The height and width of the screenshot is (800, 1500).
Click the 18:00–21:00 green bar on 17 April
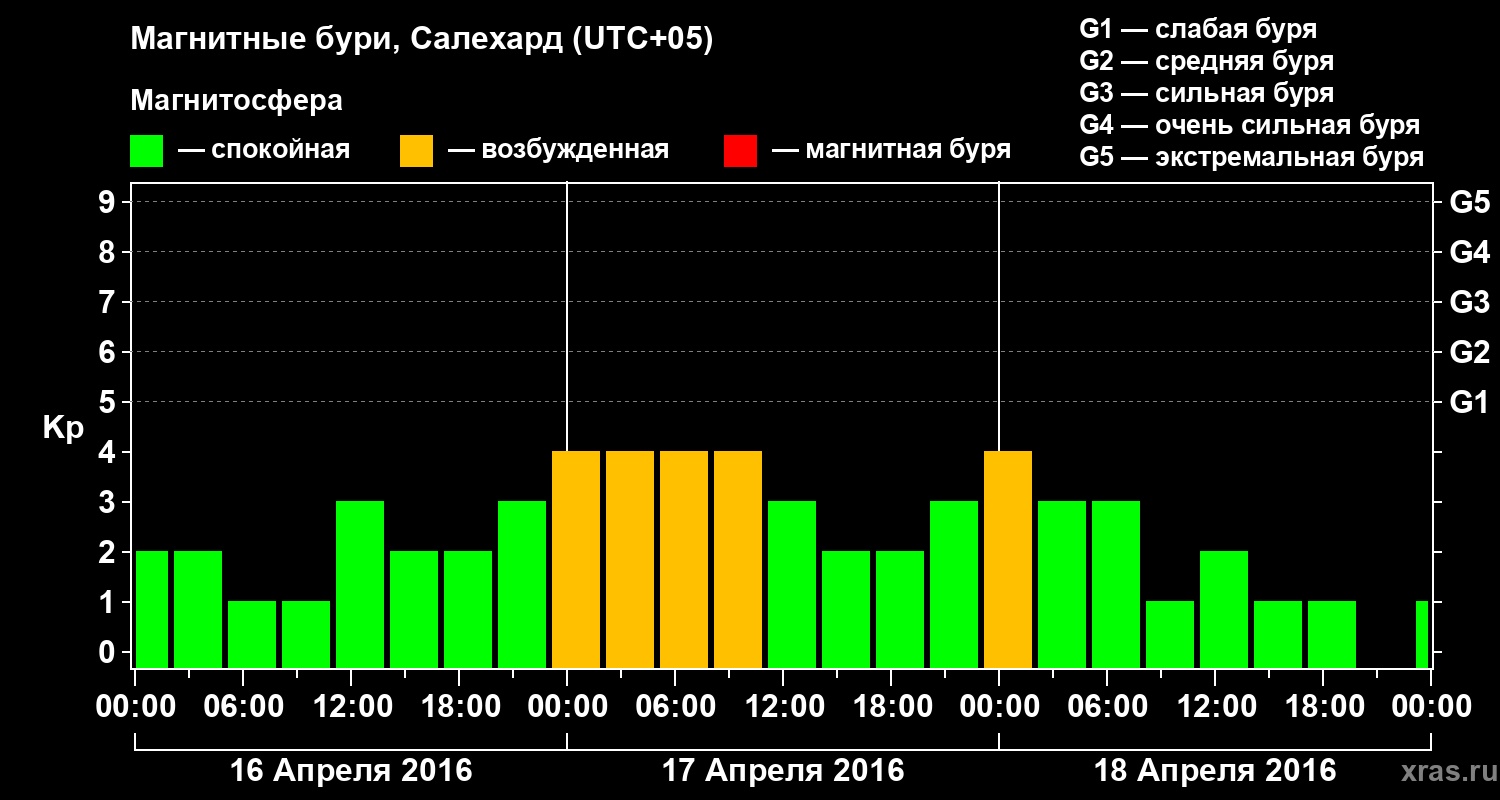point(900,609)
